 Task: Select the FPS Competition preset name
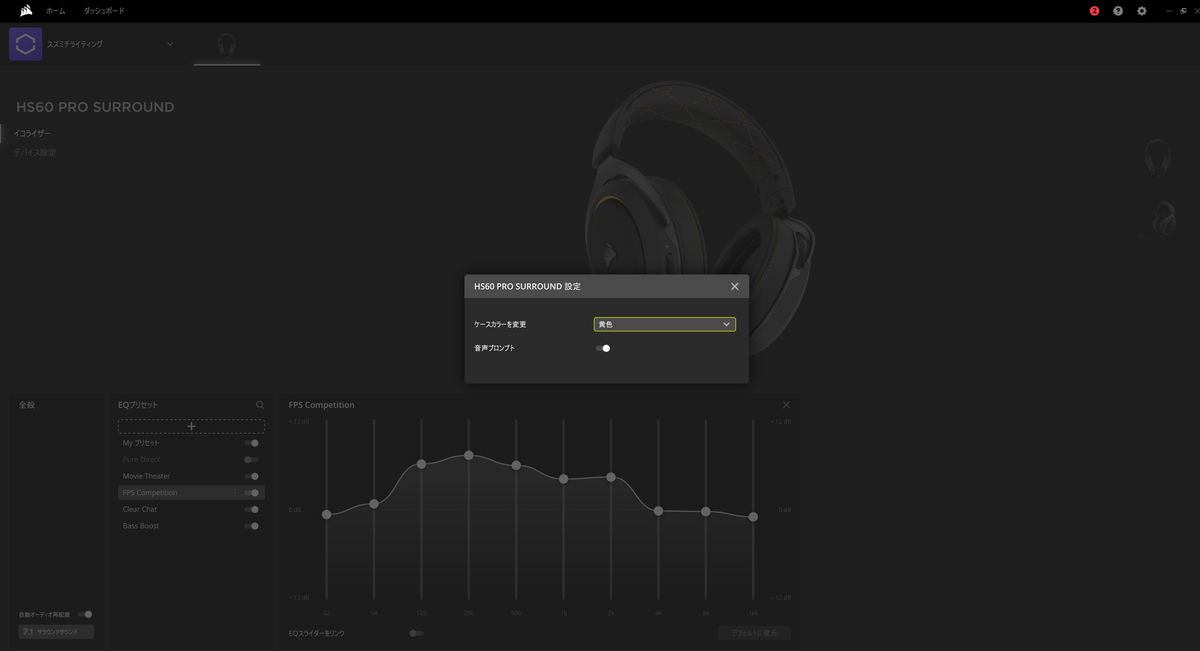(150, 493)
